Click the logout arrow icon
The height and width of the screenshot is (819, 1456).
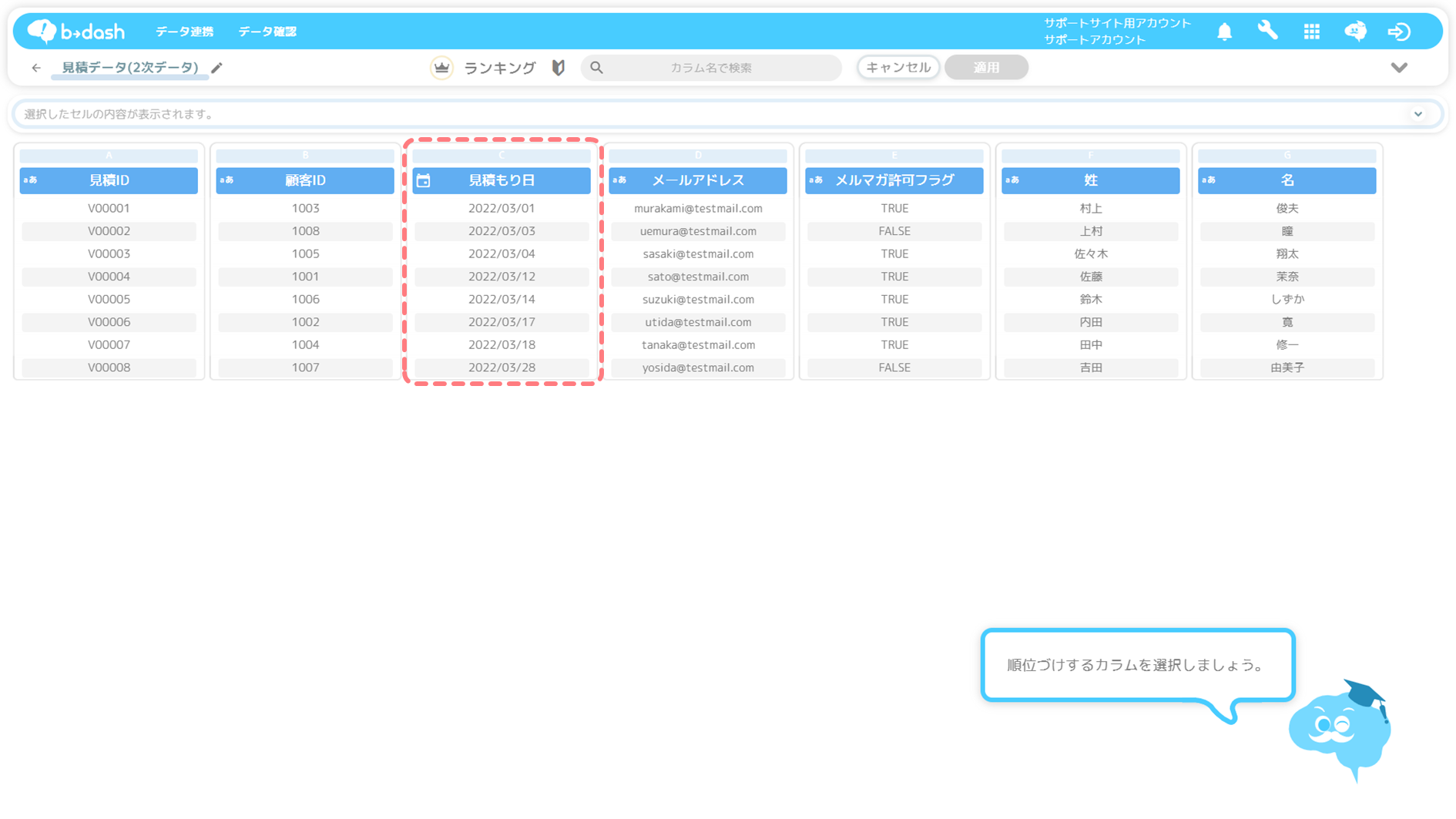pyautogui.click(x=1398, y=32)
